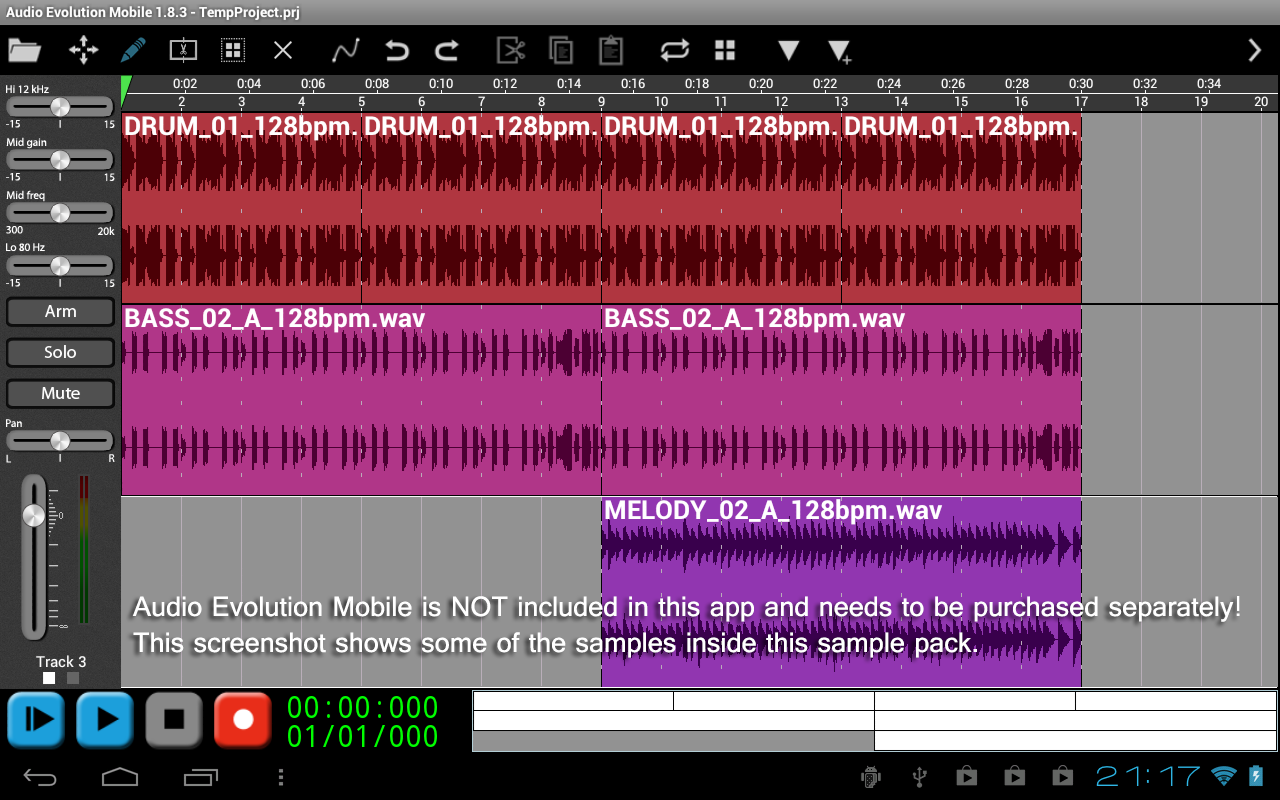The width and height of the screenshot is (1280, 800).
Task: Undo the last action
Action: [x=397, y=50]
